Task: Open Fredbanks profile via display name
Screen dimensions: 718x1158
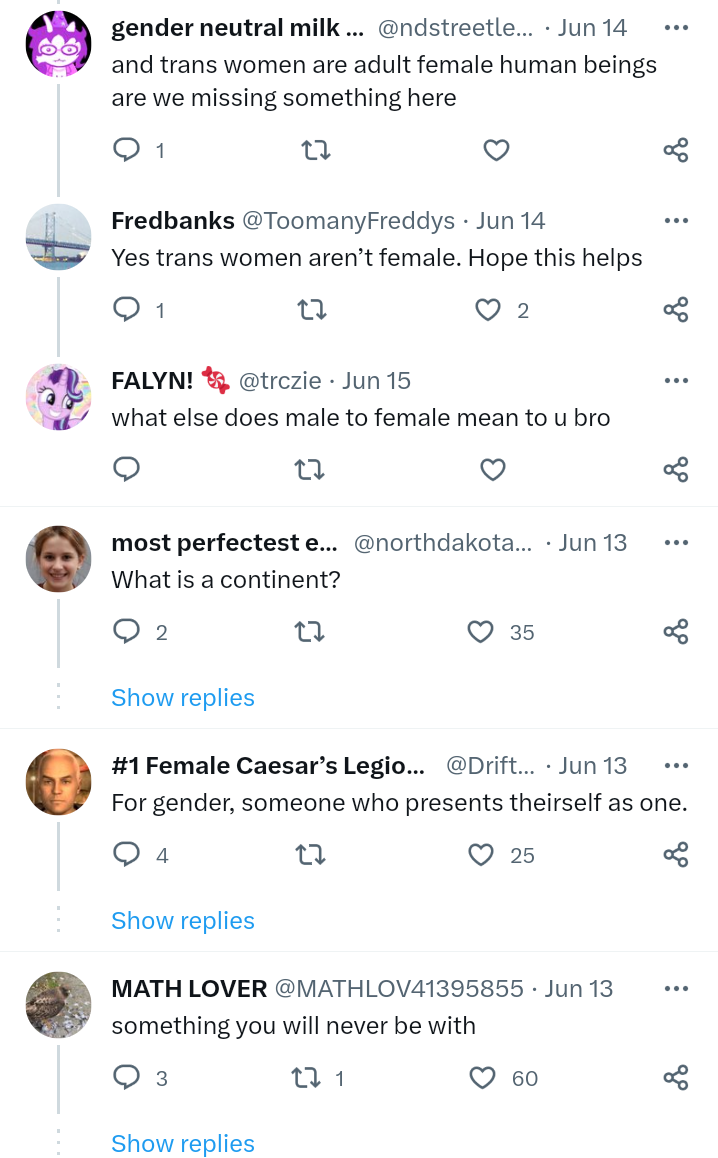Action: pos(173,221)
